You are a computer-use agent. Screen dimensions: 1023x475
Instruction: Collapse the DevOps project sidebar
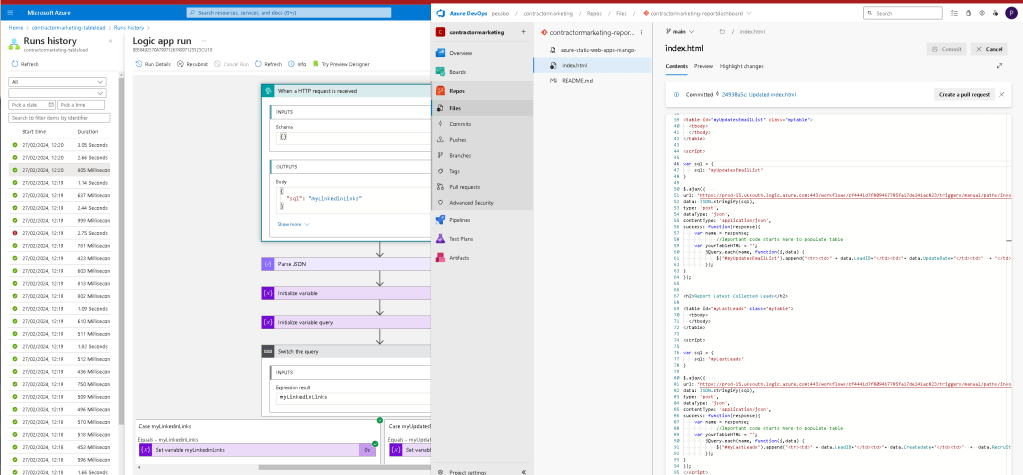524,472
